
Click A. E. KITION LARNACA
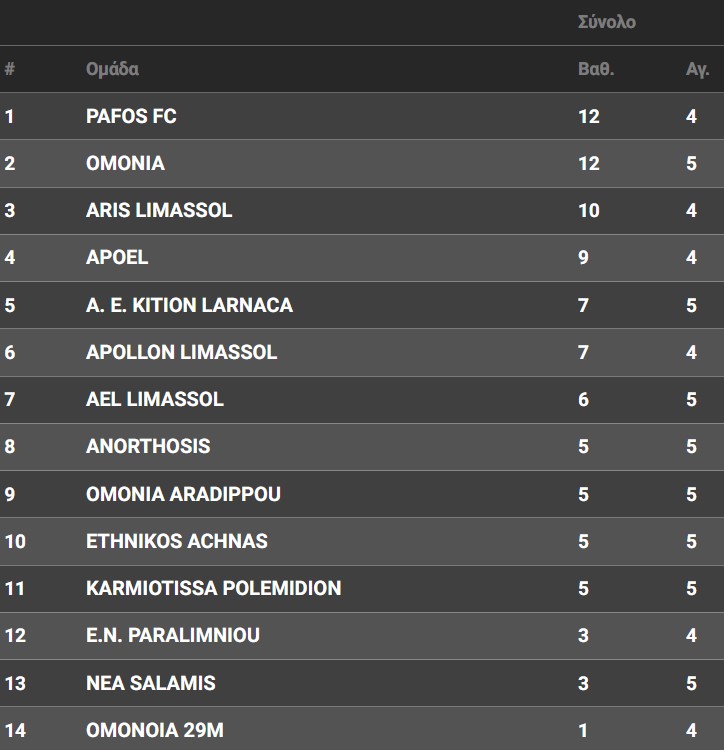(x=189, y=305)
